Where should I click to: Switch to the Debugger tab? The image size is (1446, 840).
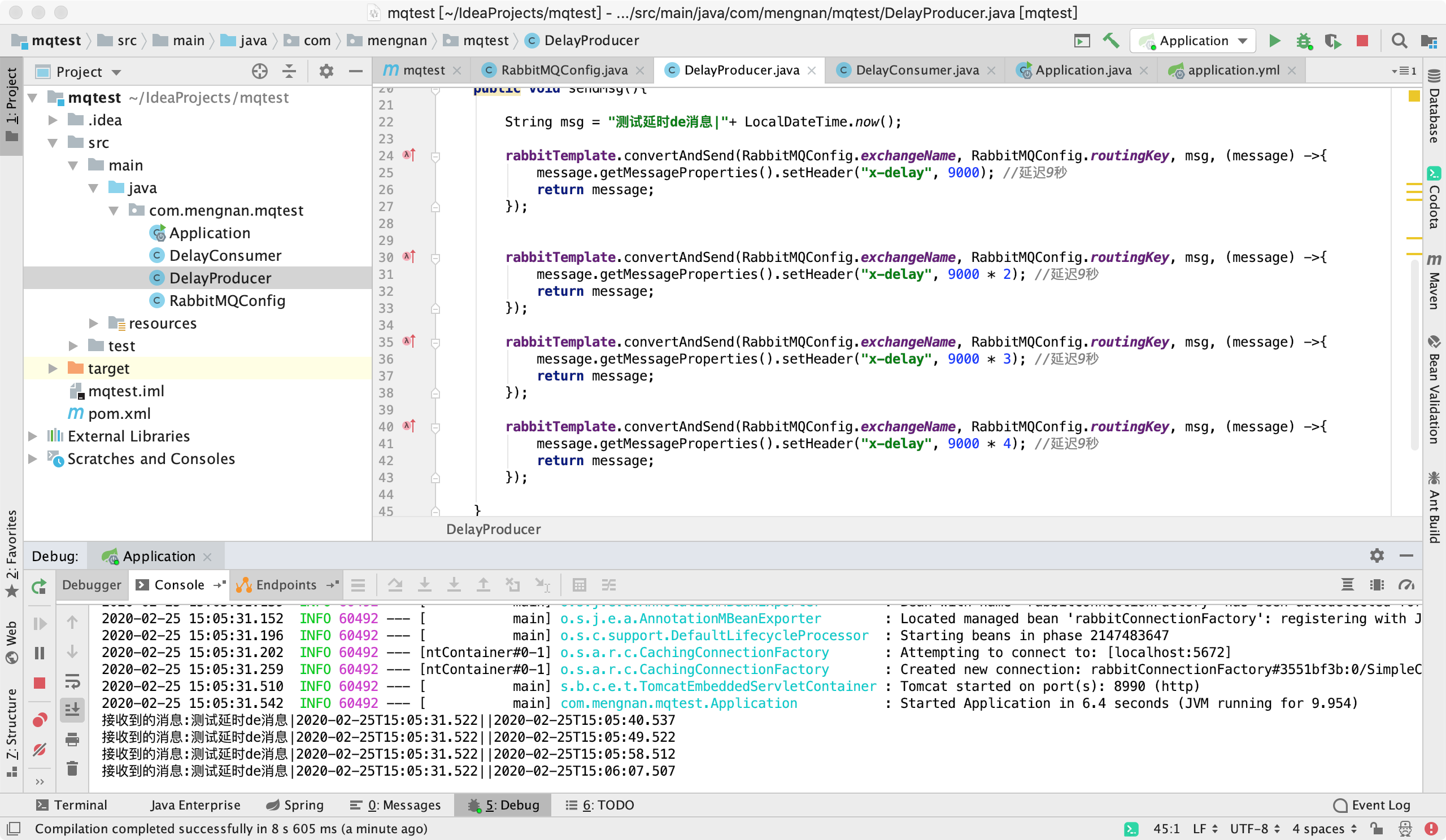coord(92,585)
